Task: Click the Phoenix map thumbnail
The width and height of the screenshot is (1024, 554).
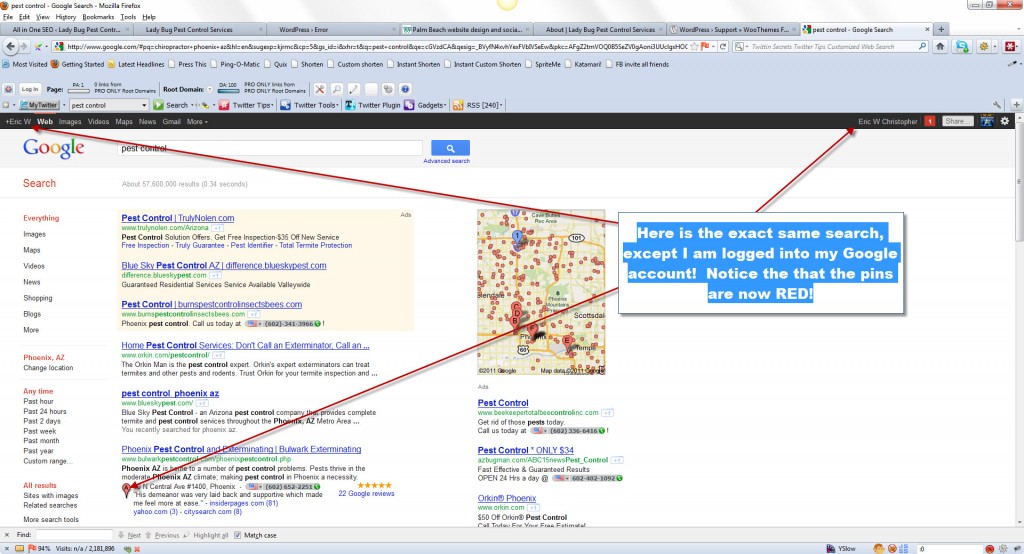Action: pos(541,291)
